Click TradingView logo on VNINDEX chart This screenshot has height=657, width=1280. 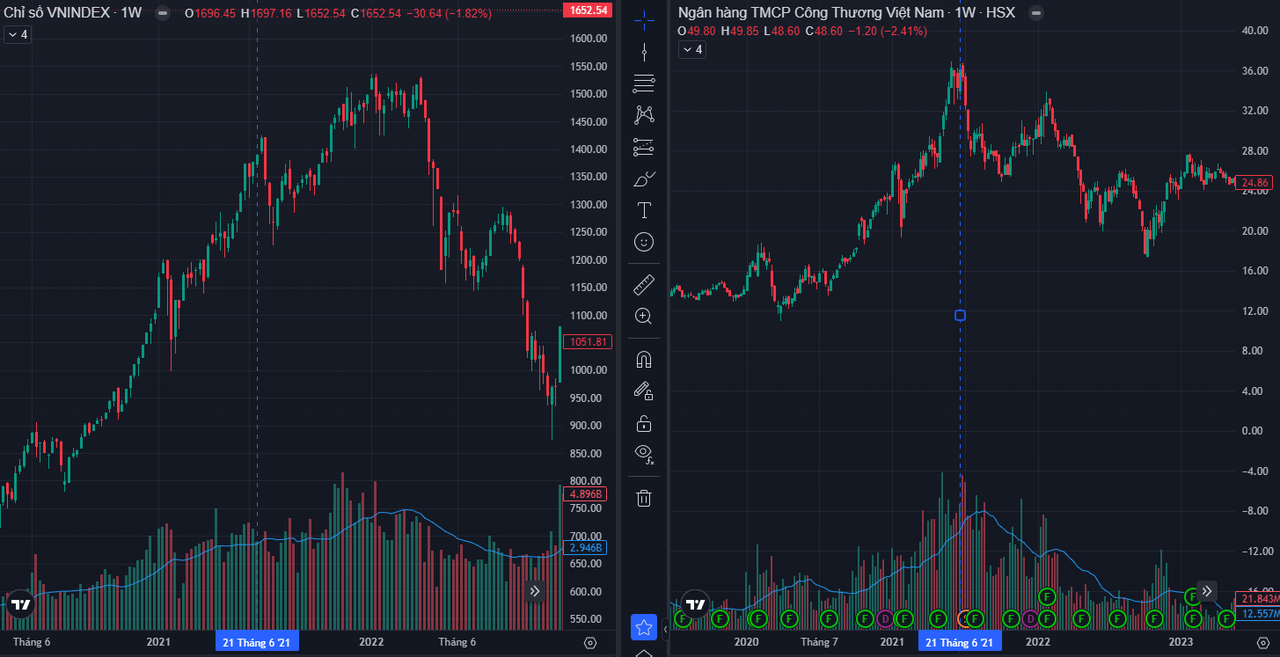coord(20,604)
